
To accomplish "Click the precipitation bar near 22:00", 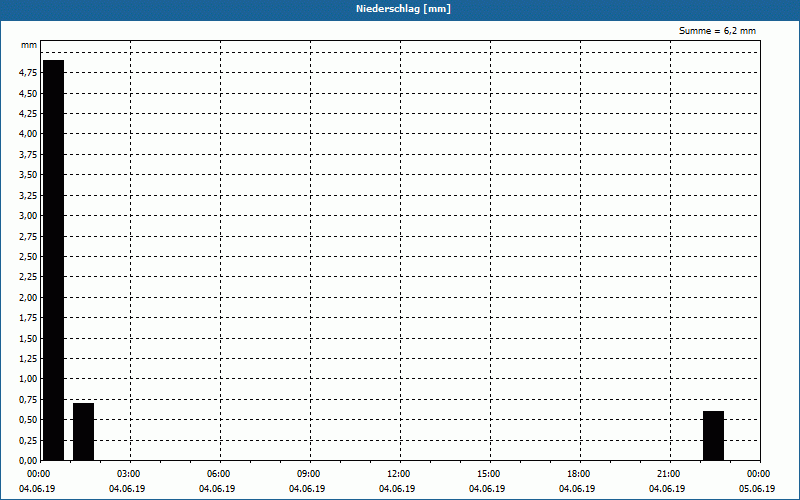I will click(x=713, y=435).
